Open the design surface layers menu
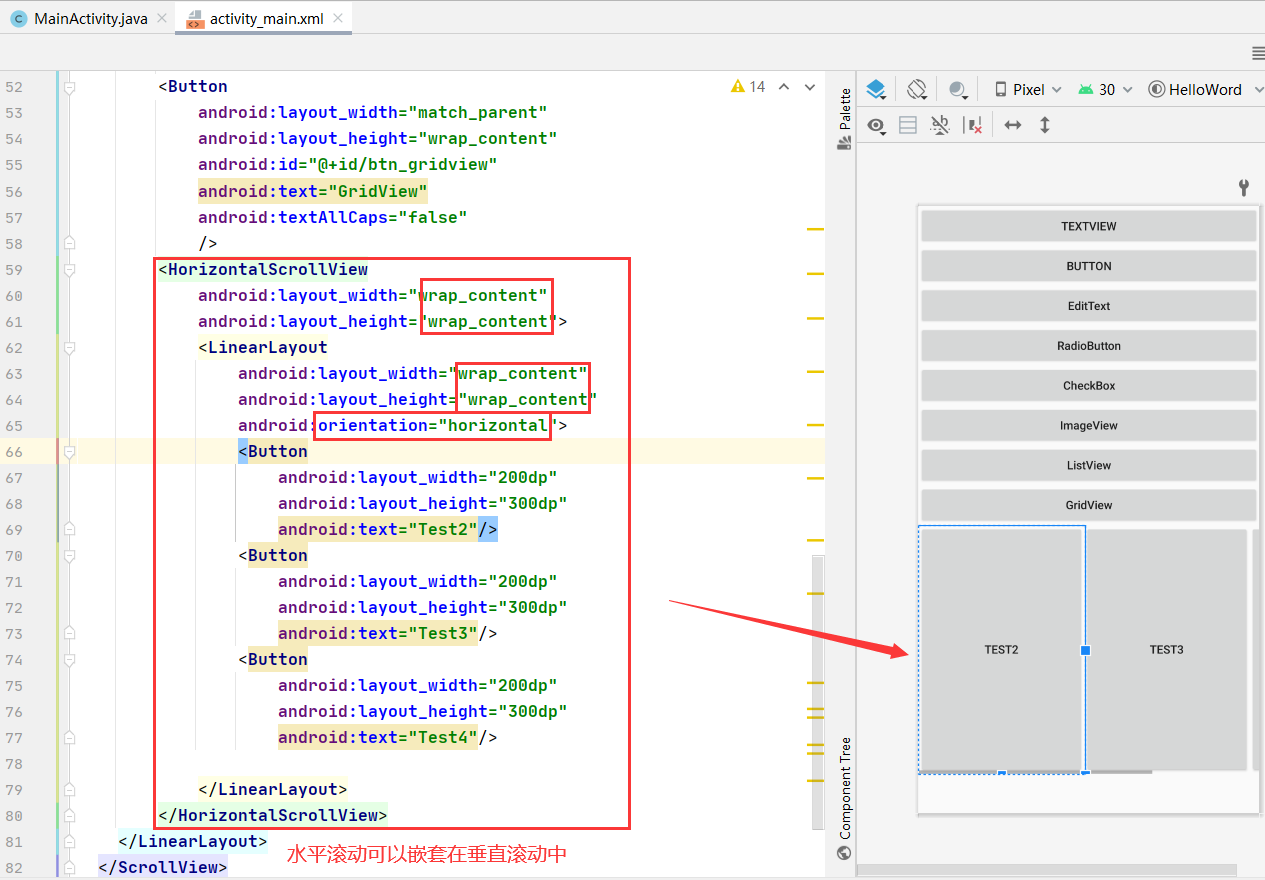1265x880 pixels. coord(876,89)
